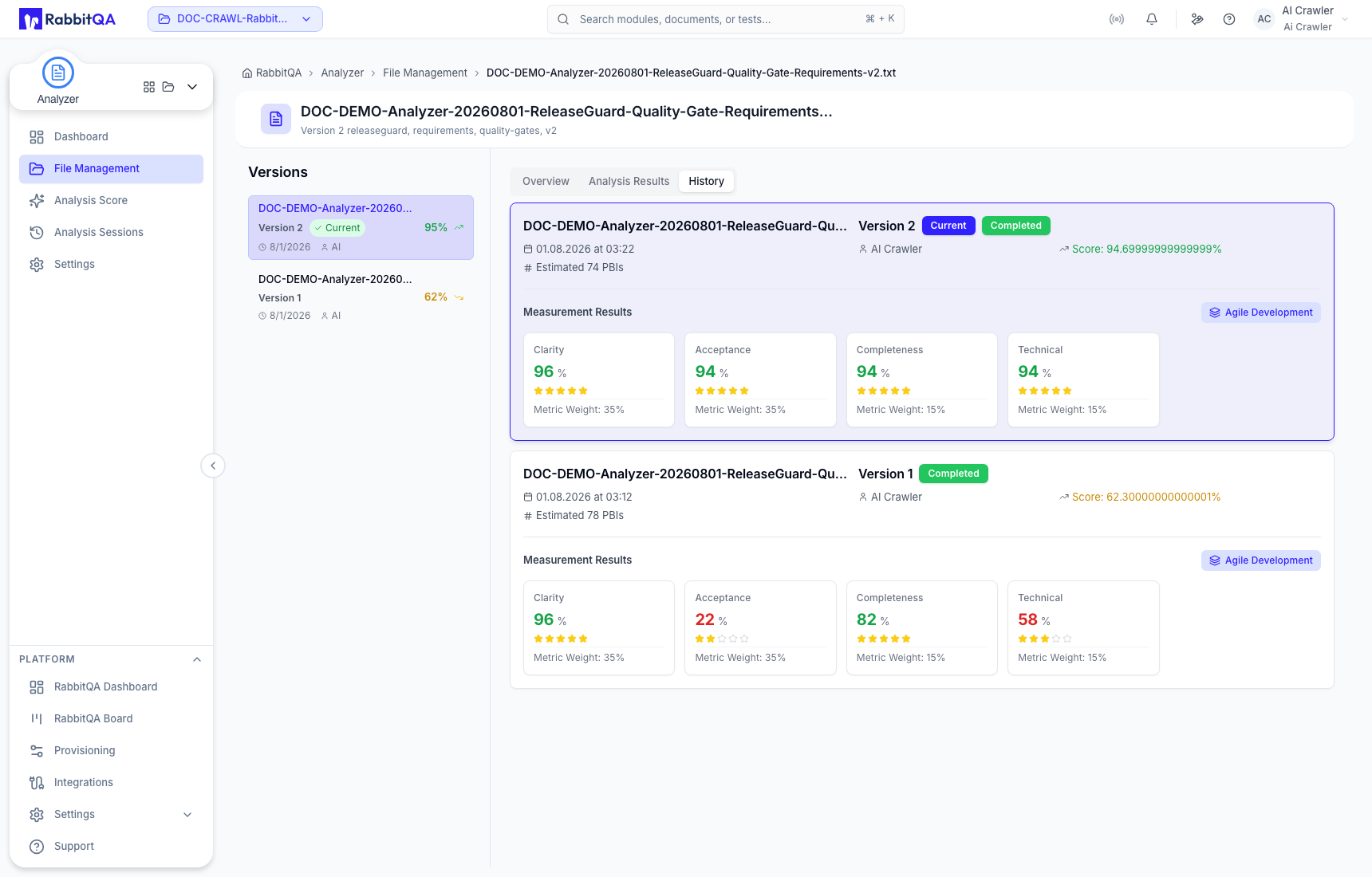Click the Version 1 Acceptance 22% card
Screen dimensions: 1372x877
click(760, 627)
